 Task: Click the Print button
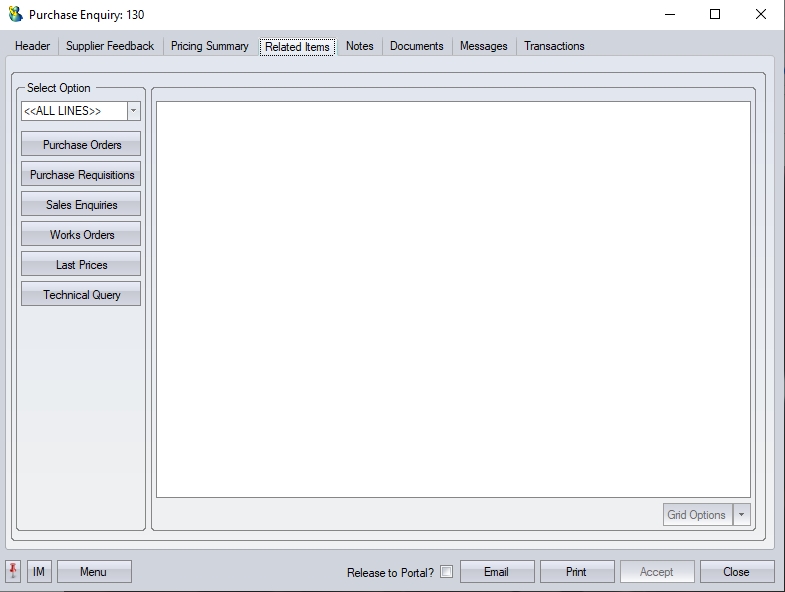577,571
